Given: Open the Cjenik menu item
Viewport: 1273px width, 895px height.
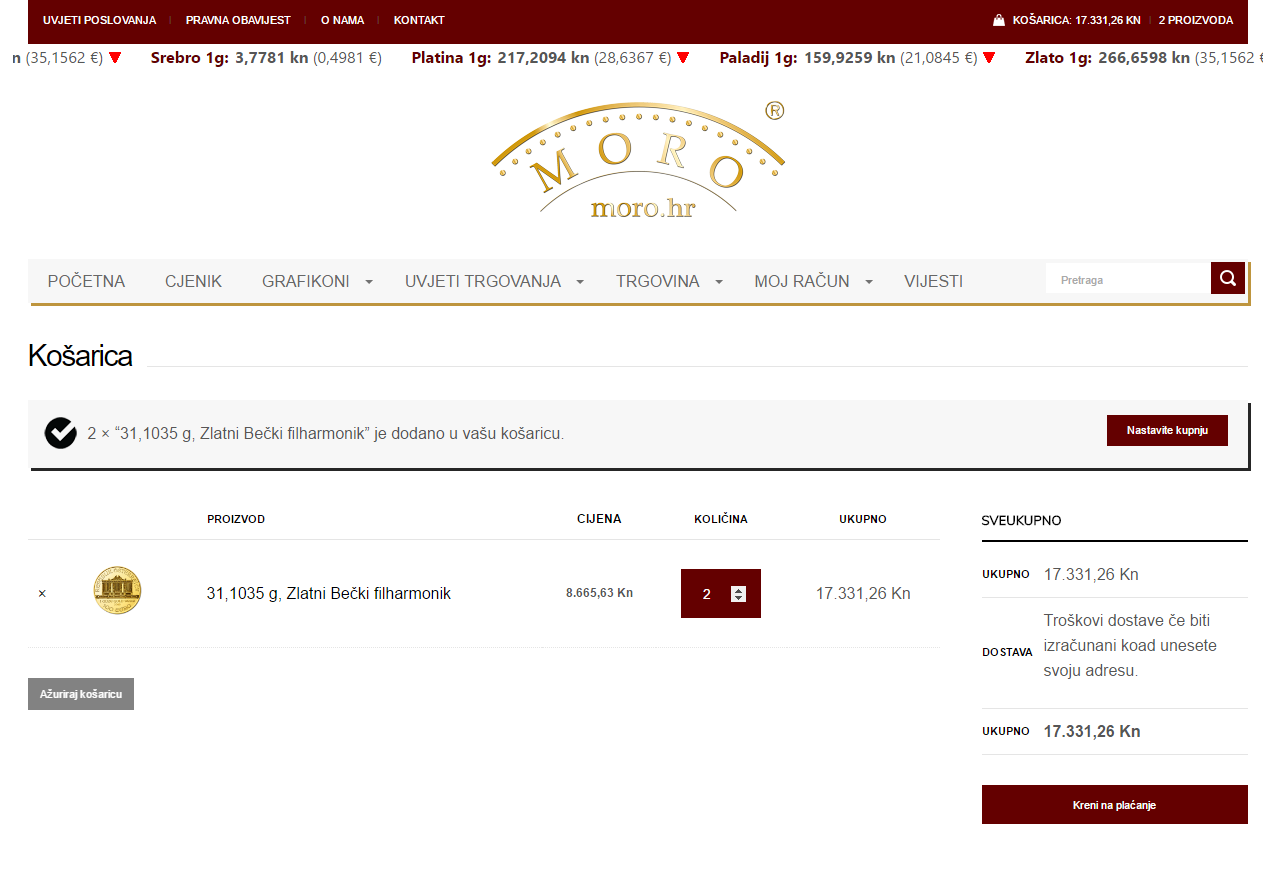Looking at the screenshot, I should tap(193, 281).
